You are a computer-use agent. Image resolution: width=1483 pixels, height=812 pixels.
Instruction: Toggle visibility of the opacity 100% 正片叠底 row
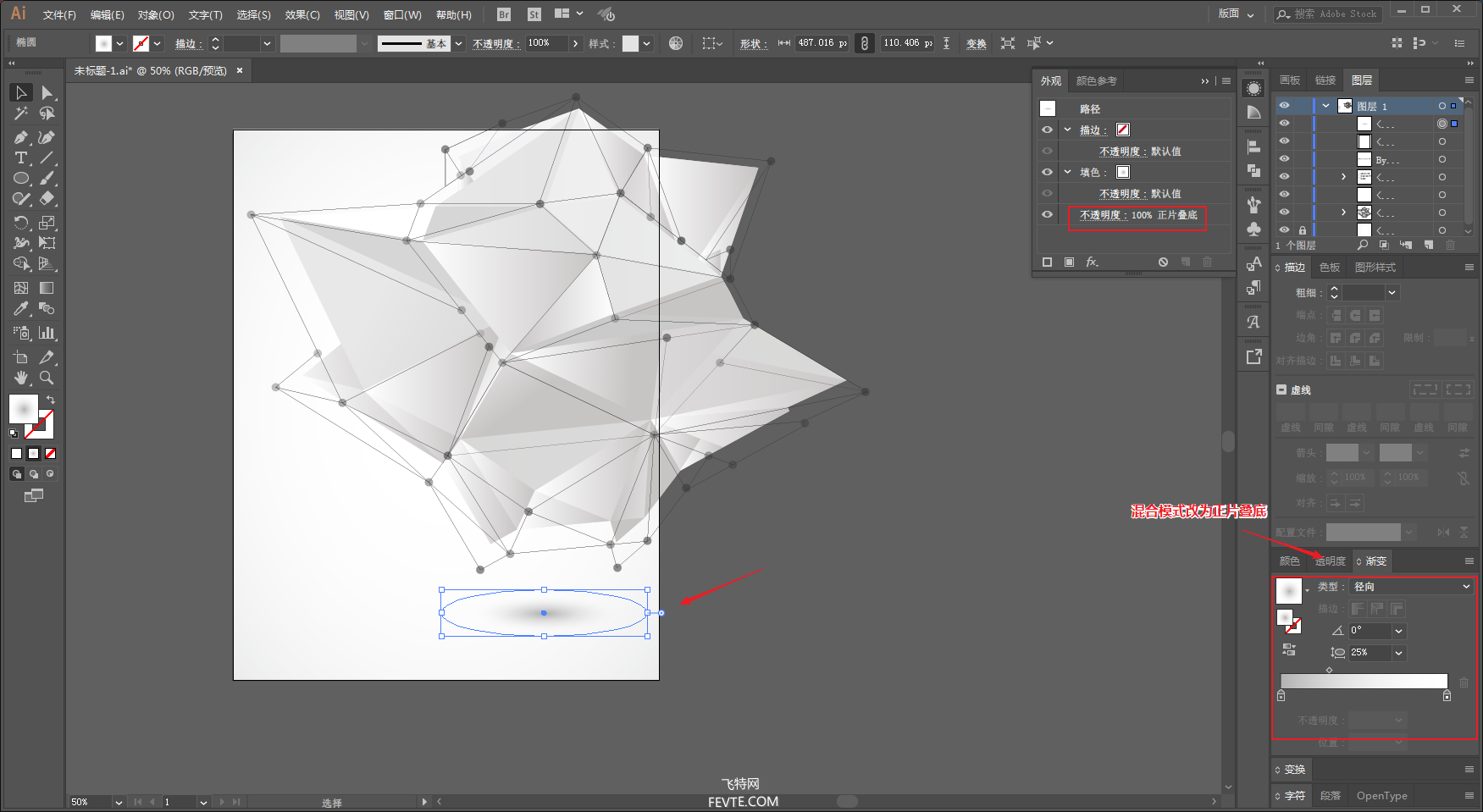click(x=1048, y=214)
